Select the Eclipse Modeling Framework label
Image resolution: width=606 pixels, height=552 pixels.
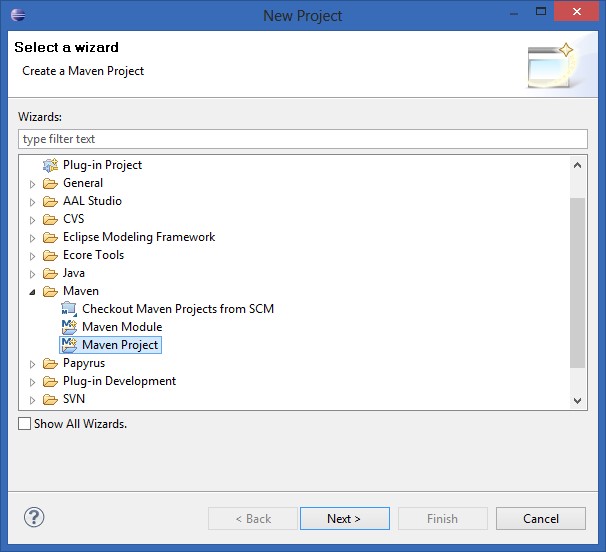click(139, 237)
